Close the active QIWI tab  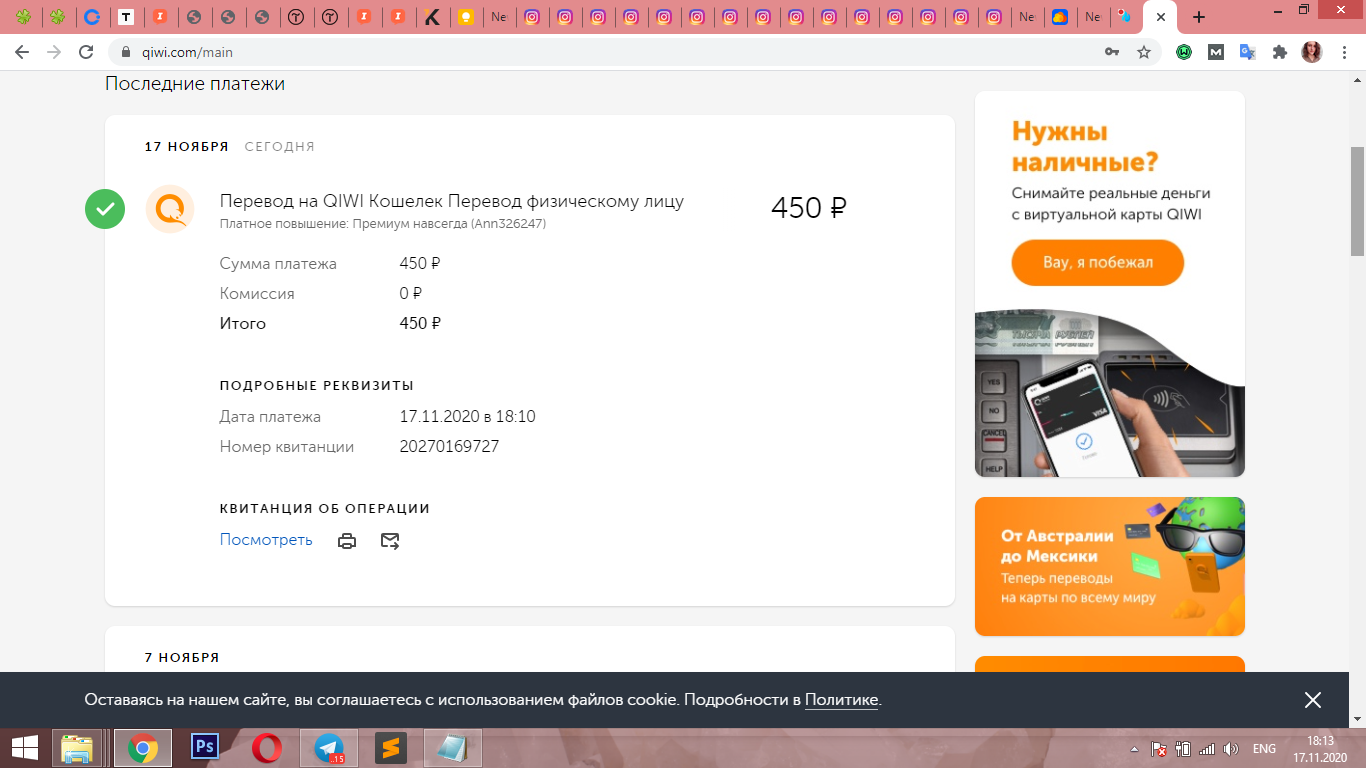(x=1159, y=17)
